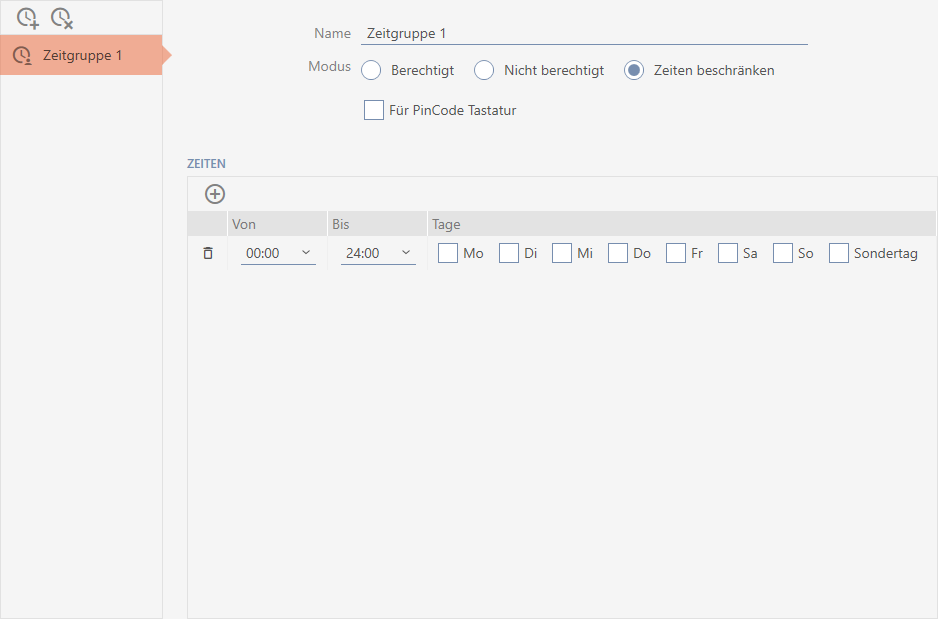Check the Fr weekday checkbox
Screen dimensions: 938x619
pyautogui.click(x=676, y=253)
